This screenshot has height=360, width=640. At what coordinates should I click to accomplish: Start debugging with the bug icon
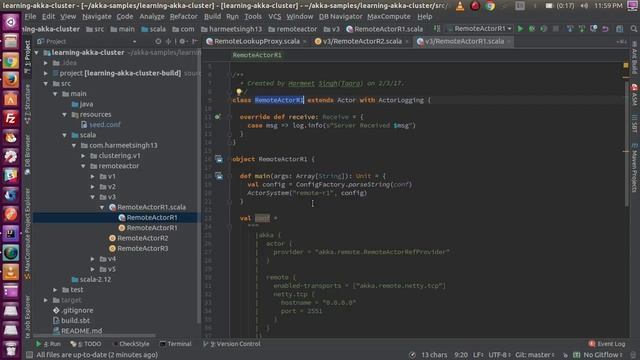coord(532,29)
